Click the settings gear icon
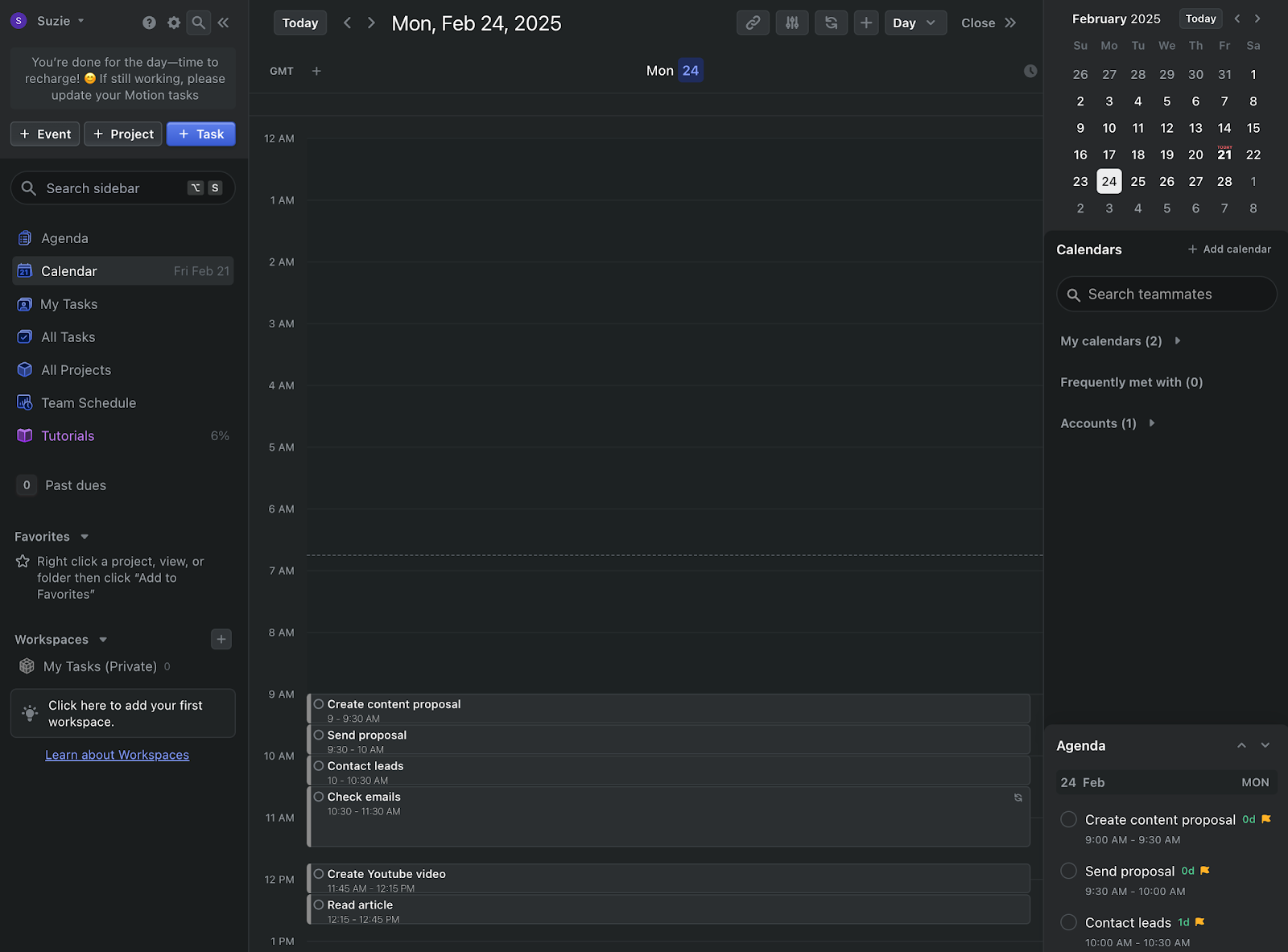1288x952 pixels. pyautogui.click(x=173, y=22)
